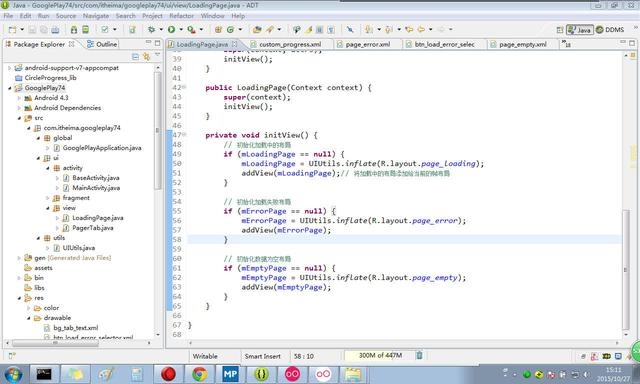Expand the gen Generated Java Files node

point(19,258)
